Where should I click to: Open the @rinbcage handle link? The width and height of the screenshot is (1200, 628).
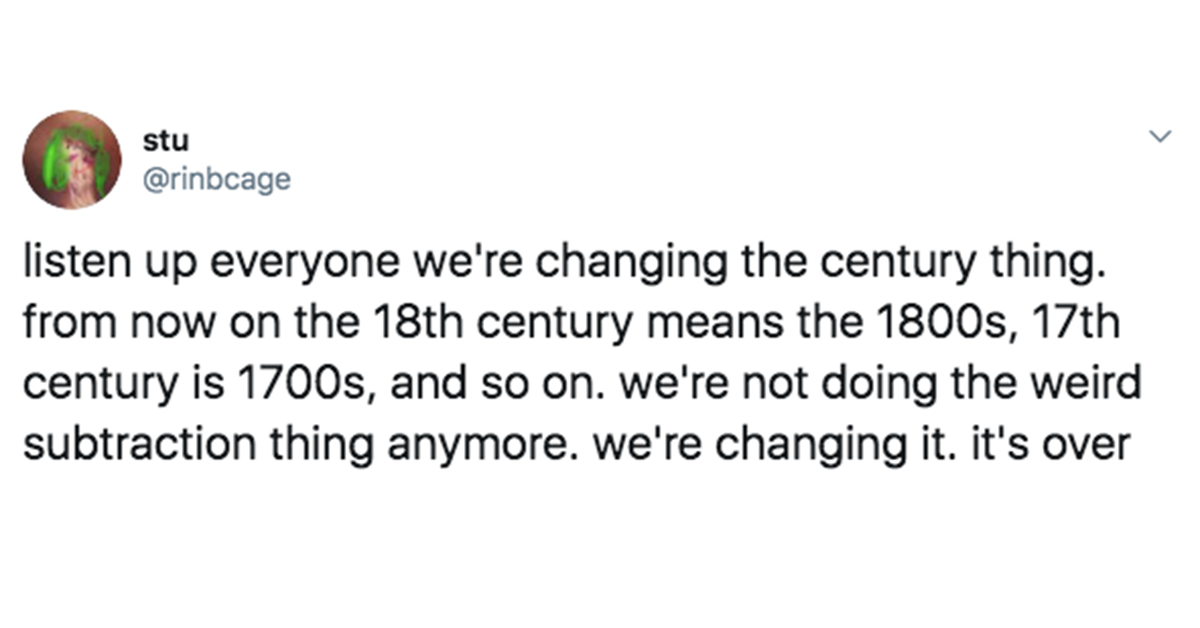coord(217,179)
